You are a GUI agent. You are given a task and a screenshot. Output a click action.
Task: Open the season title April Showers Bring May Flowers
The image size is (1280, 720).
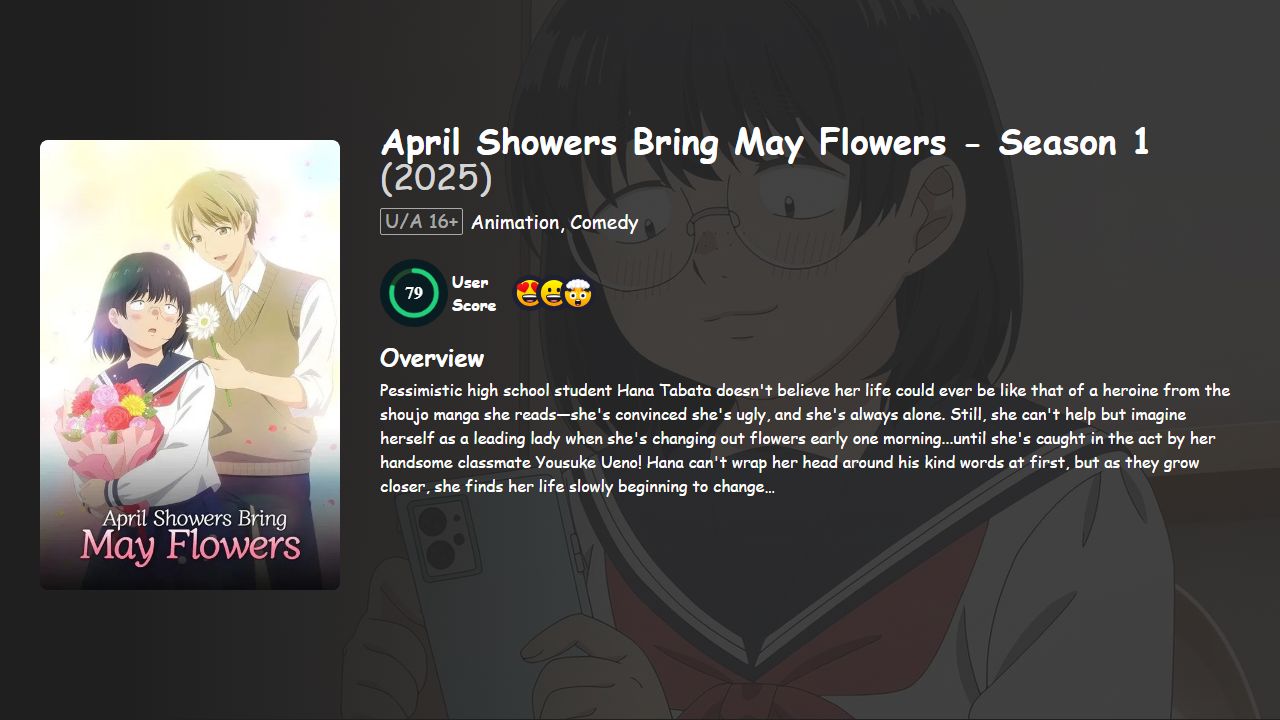[765, 142]
